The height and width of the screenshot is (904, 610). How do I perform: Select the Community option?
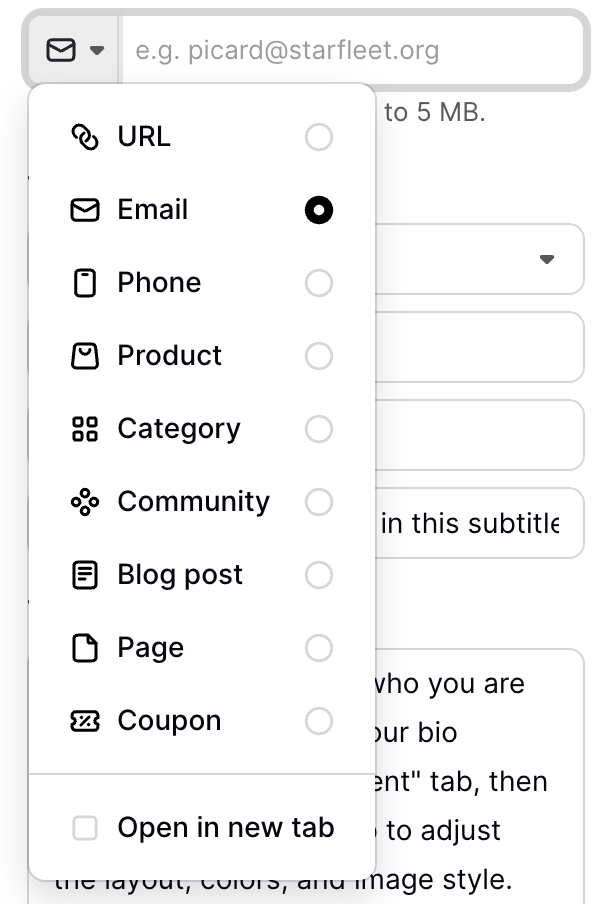click(x=193, y=502)
